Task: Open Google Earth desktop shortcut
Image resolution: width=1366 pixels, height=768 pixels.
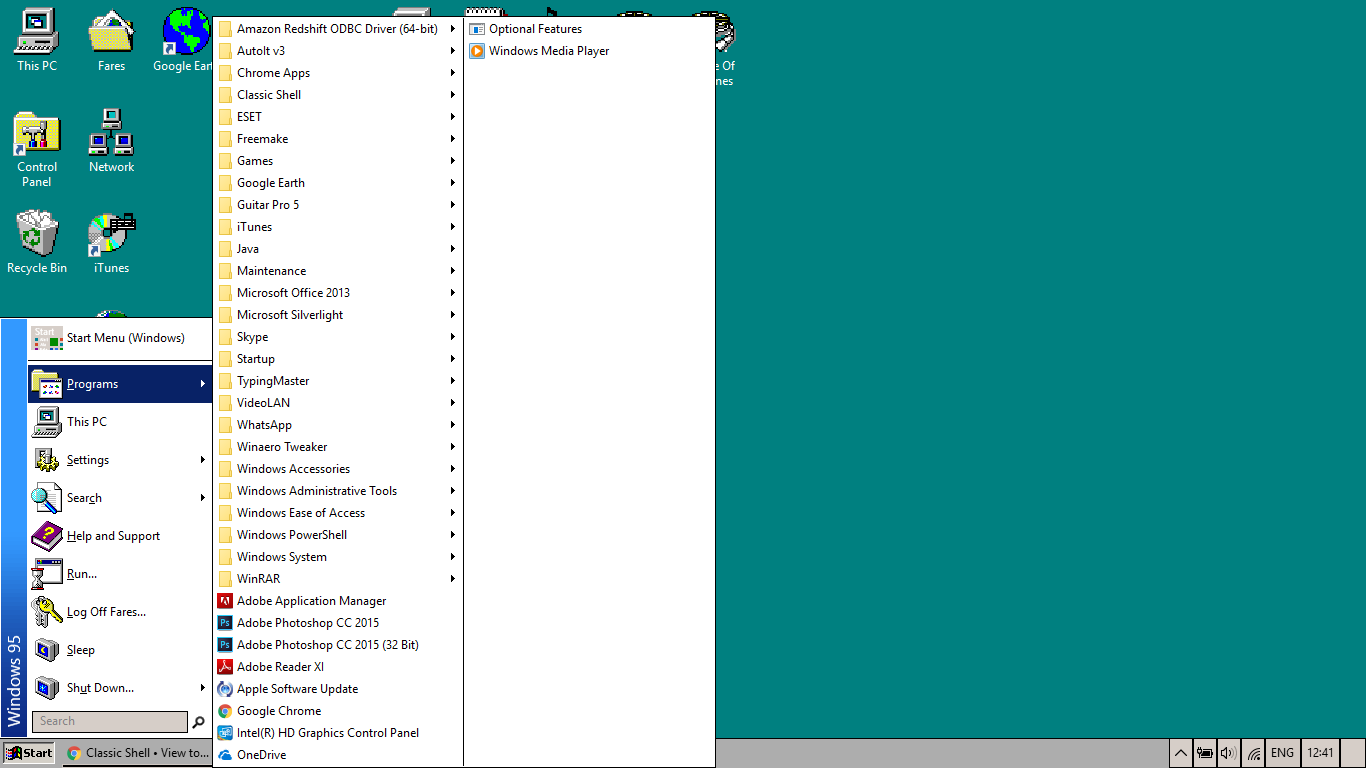Action: pyautogui.click(x=183, y=40)
